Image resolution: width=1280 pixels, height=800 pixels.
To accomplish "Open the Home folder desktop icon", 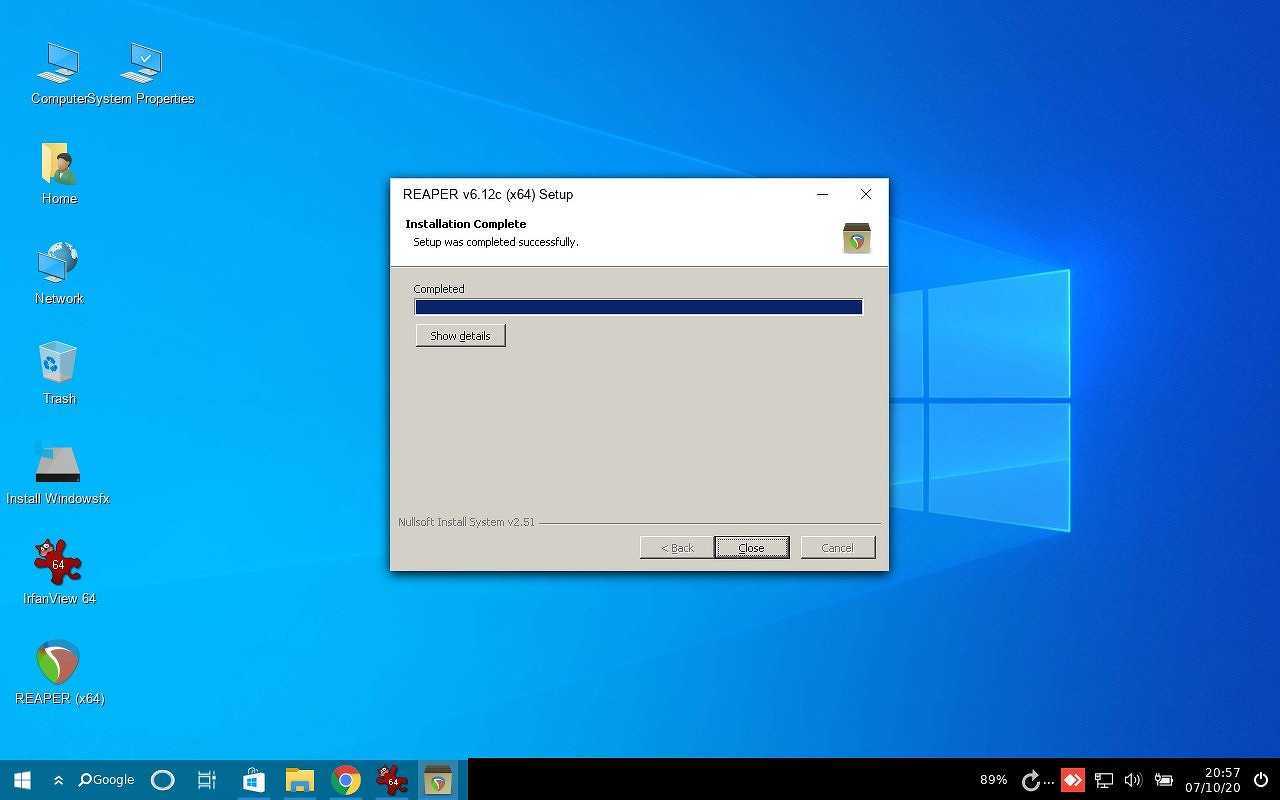I will click(x=58, y=164).
